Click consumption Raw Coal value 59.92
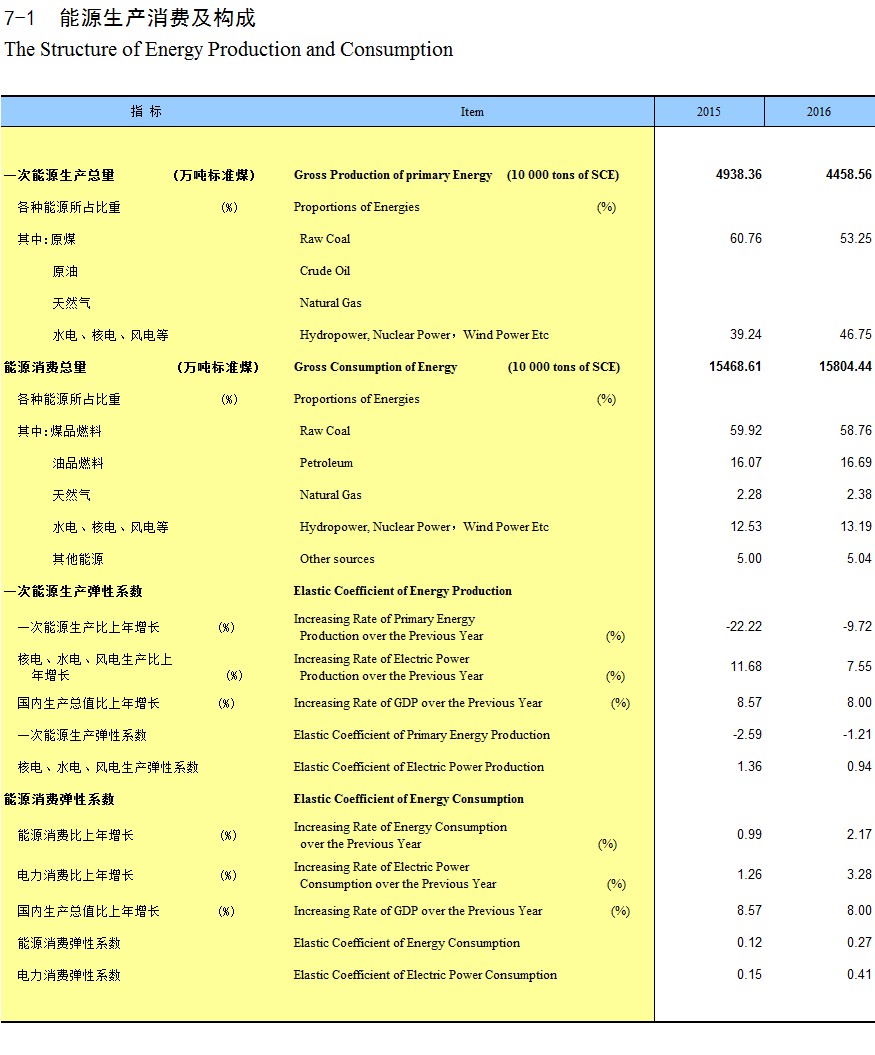This screenshot has width=875, height=1055. (746, 430)
